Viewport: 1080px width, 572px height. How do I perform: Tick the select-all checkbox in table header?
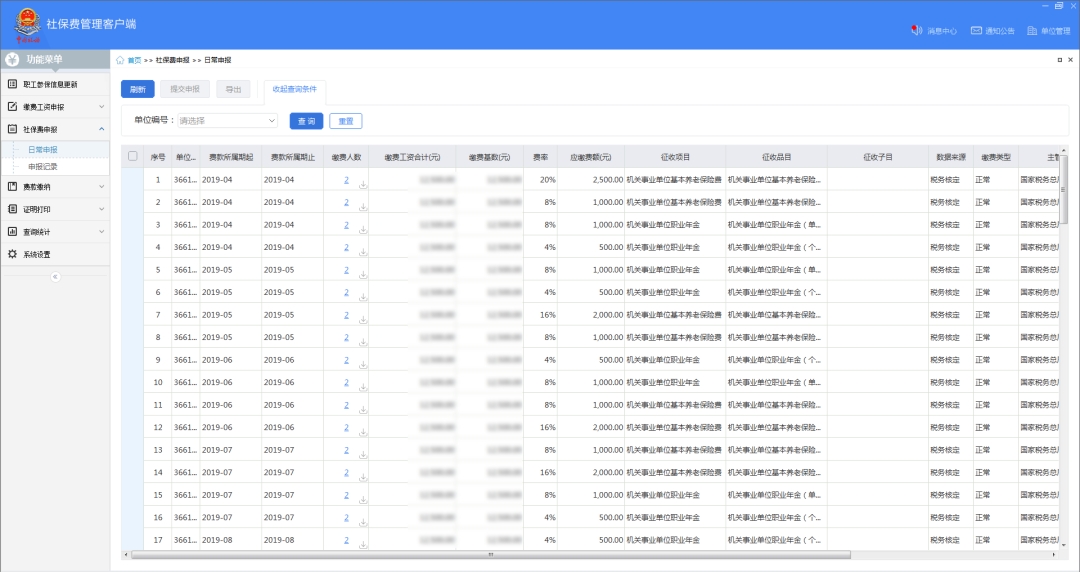(132, 156)
